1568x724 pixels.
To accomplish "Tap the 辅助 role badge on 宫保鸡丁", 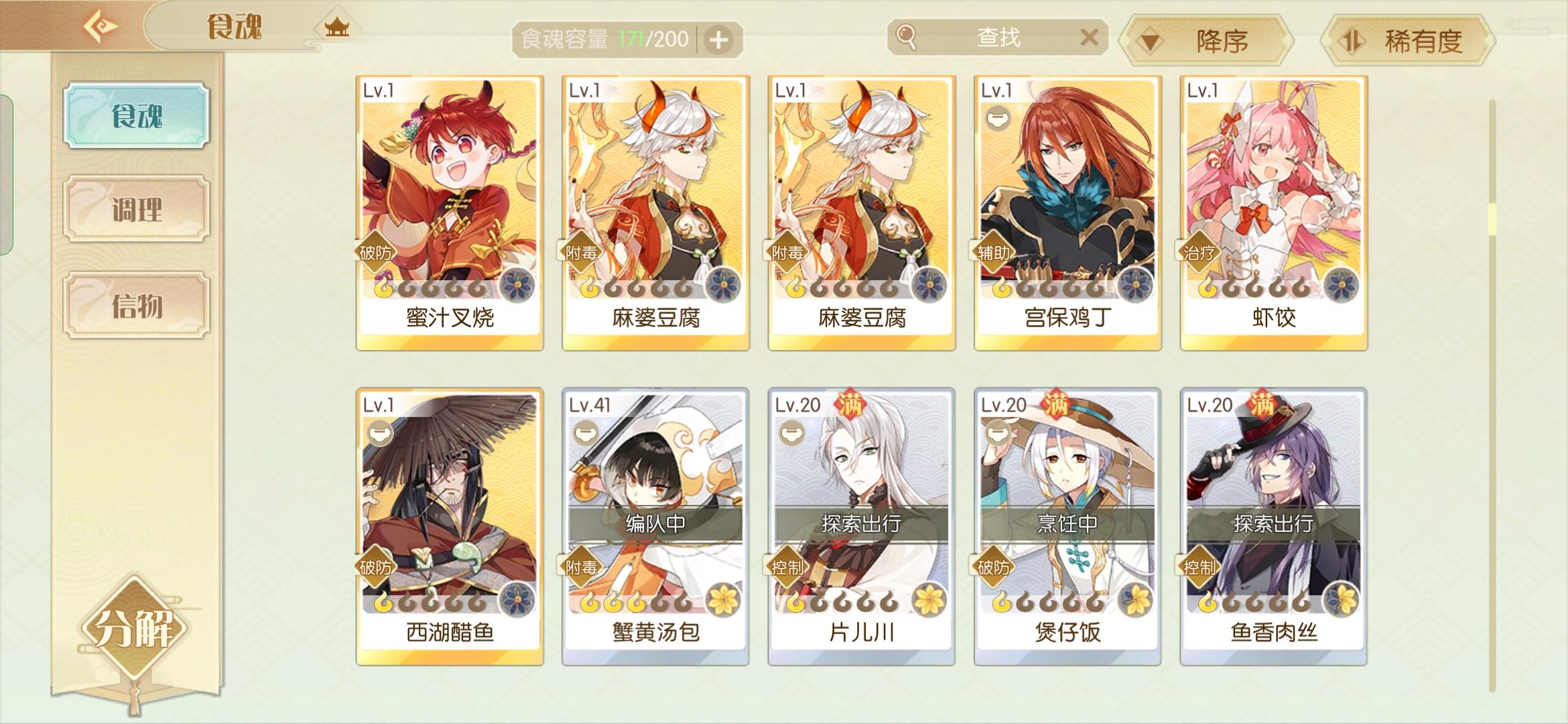I will coord(994,253).
